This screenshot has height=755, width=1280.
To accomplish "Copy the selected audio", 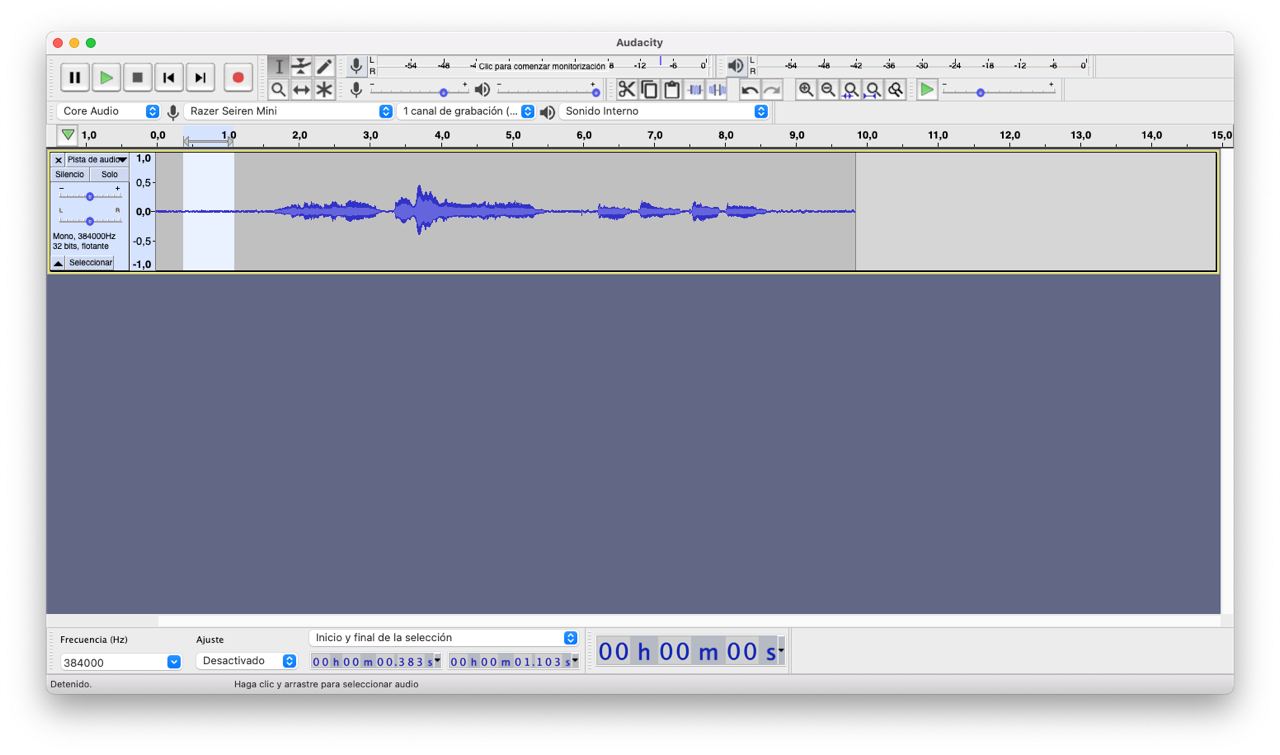I will coord(650,89).
